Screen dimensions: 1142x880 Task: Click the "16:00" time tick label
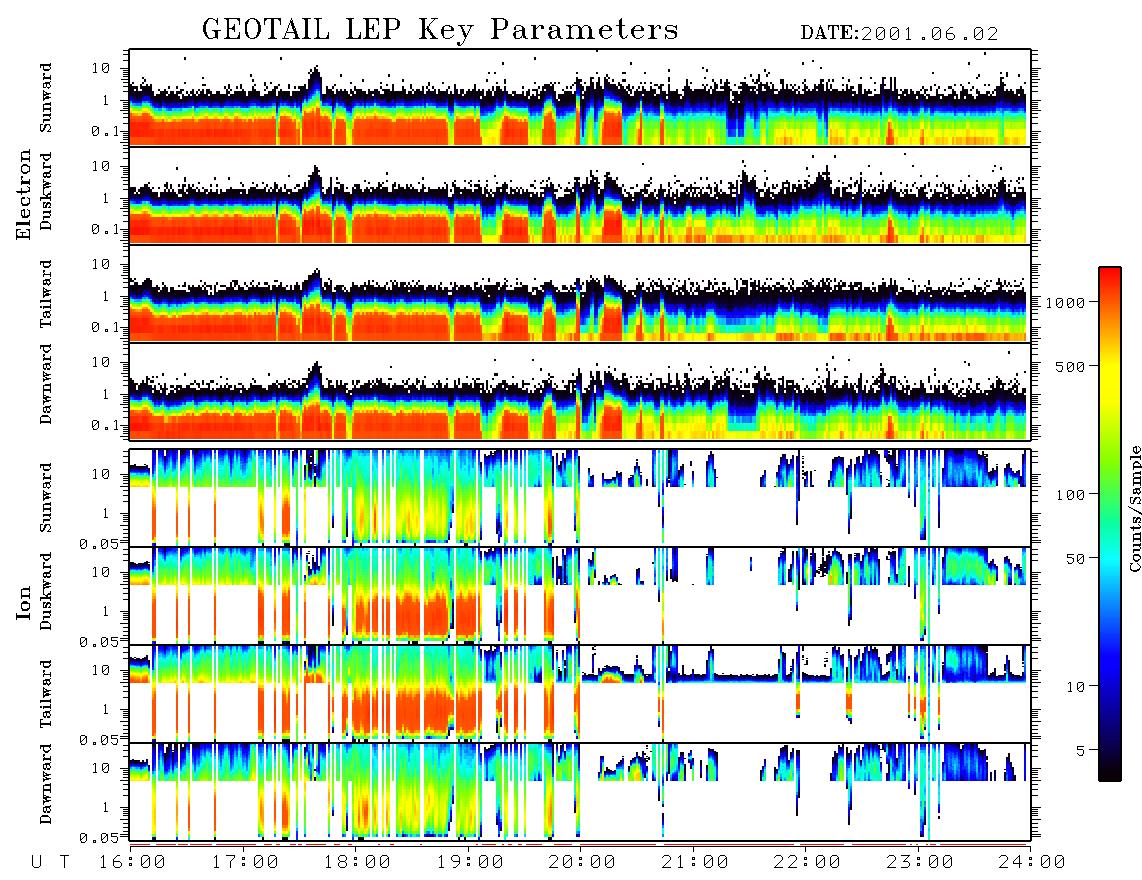pyautogui.click(x=133, y=863)
